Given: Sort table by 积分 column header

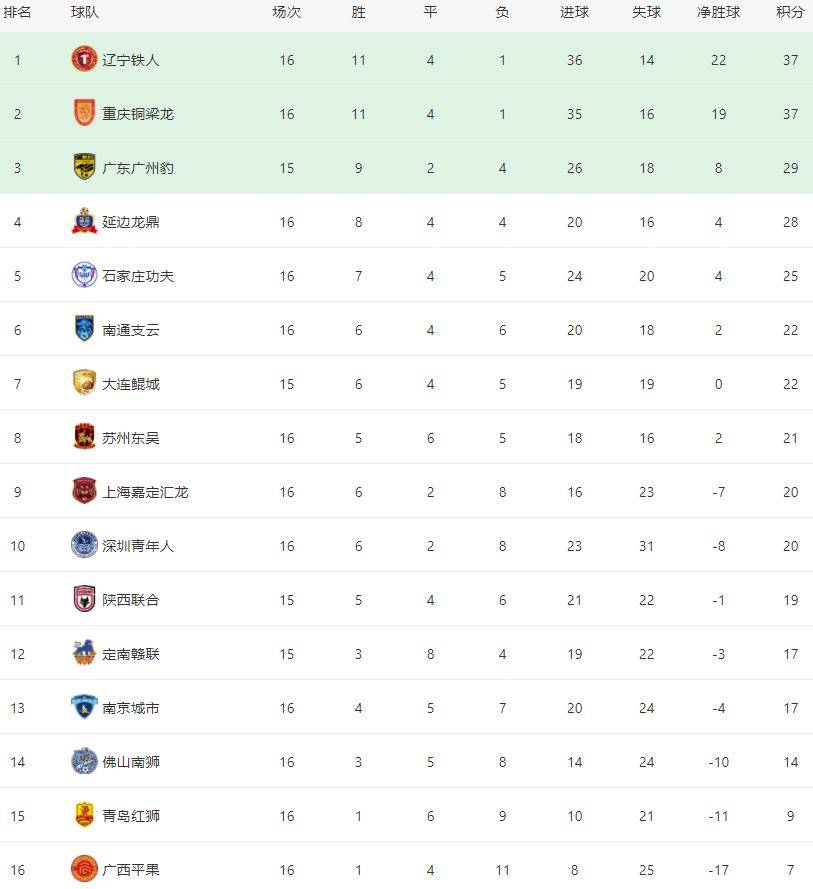Looking at the screenshot, I should 790,12.
